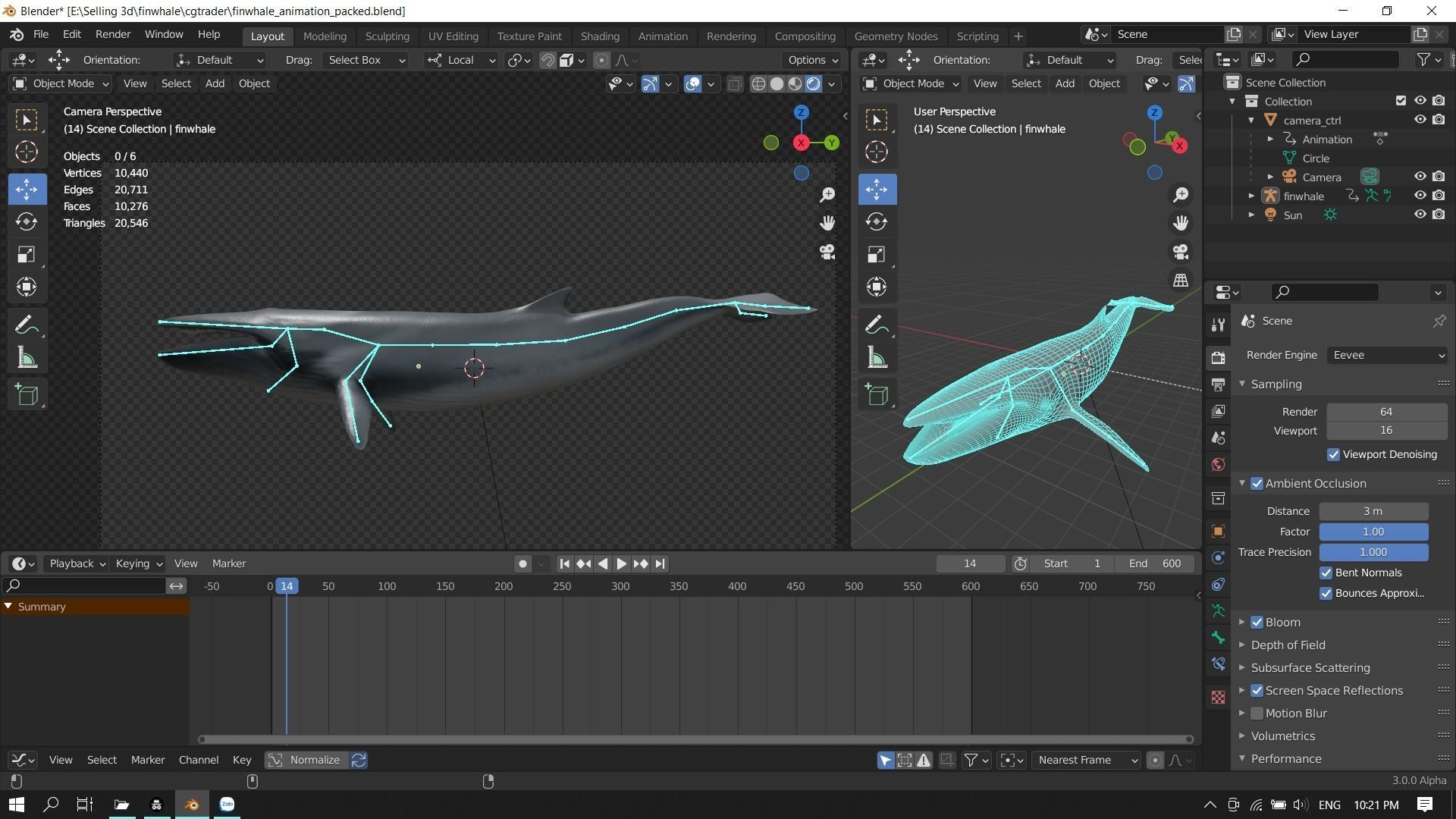Switch to perspective/orthographic grid icon
This screenshot has height=819, width=1456.
pyautogui.click(x=1181, y=281)
